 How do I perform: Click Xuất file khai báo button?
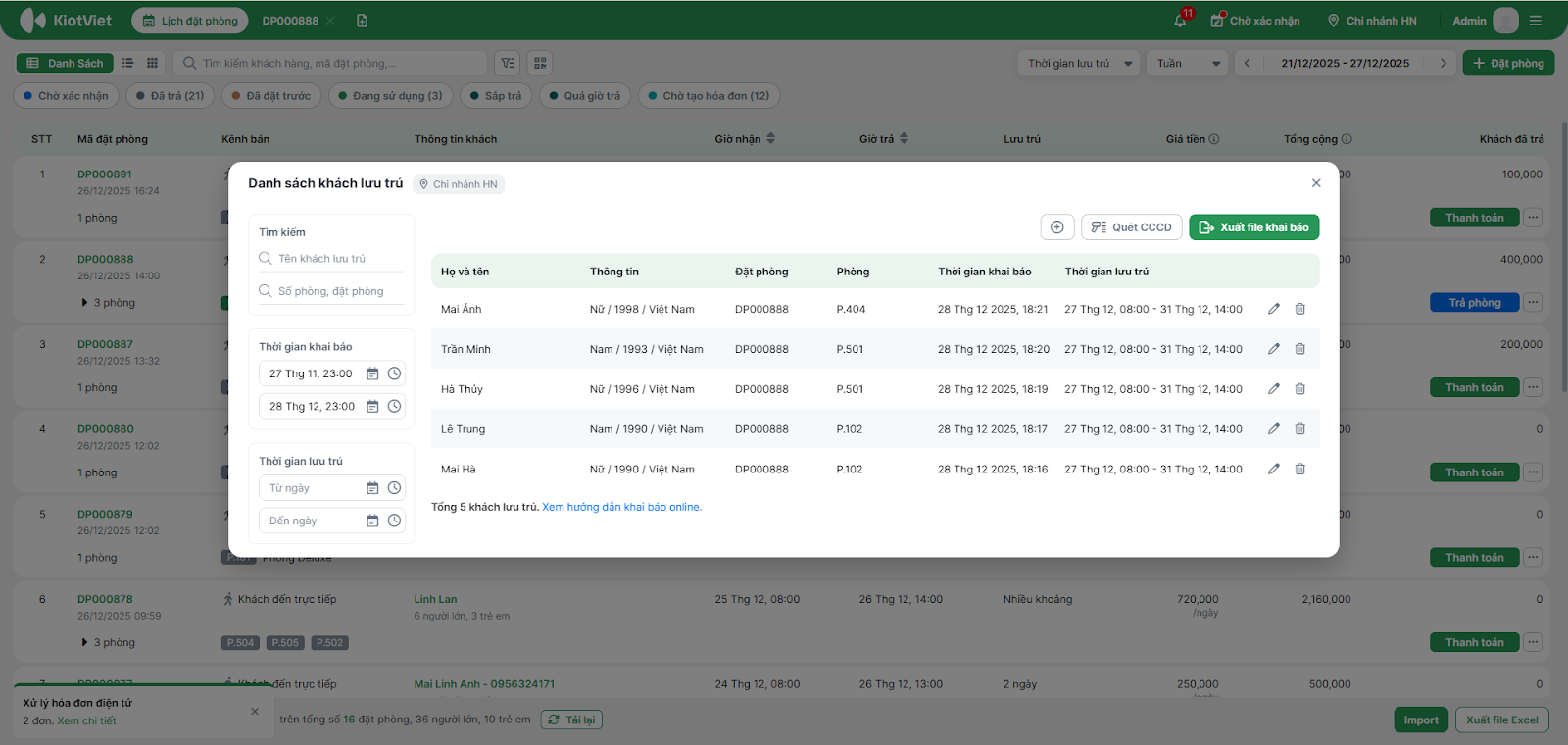(x=1253, y=227)
